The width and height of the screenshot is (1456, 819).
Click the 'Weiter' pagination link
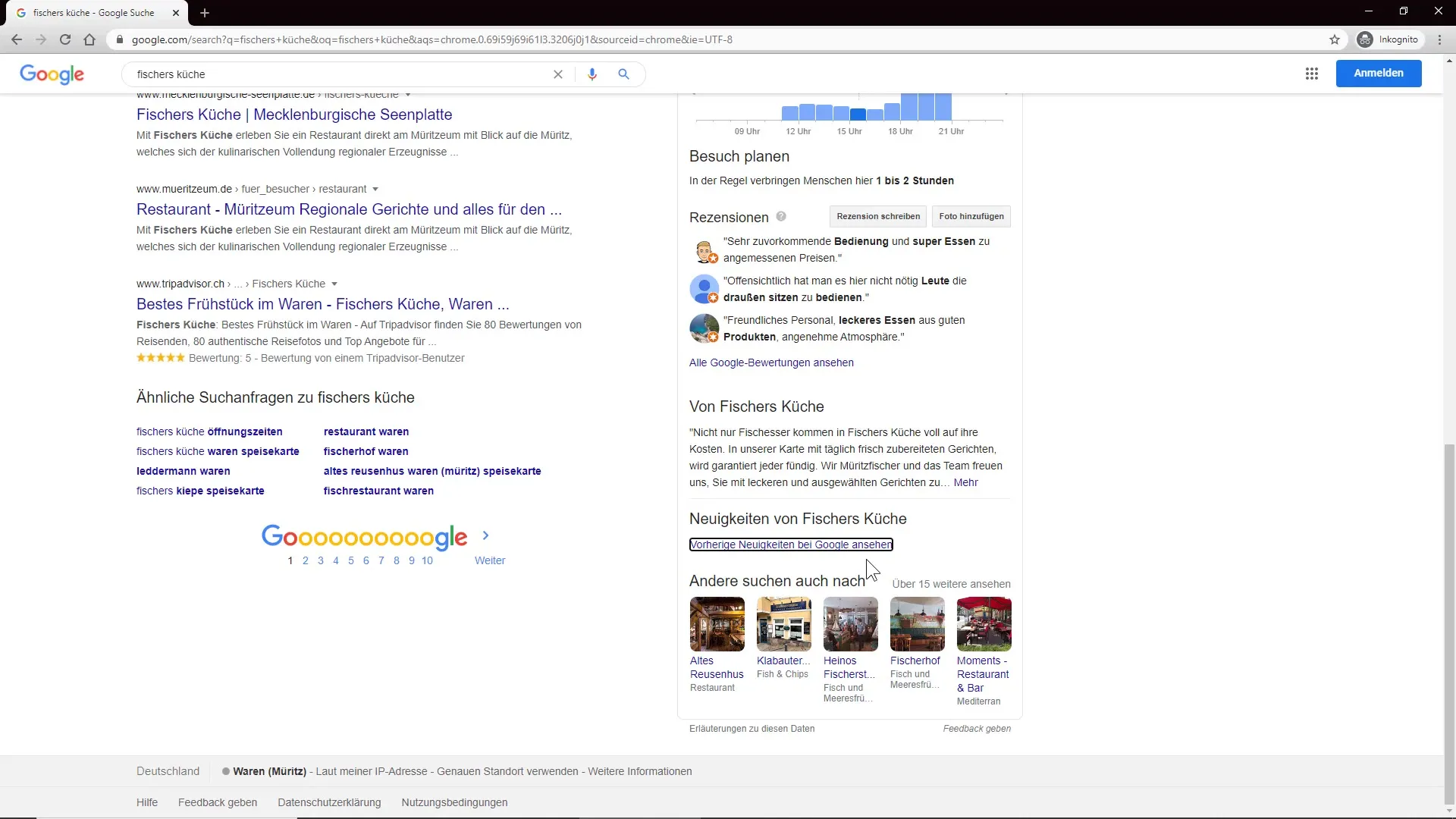point(490,560)
